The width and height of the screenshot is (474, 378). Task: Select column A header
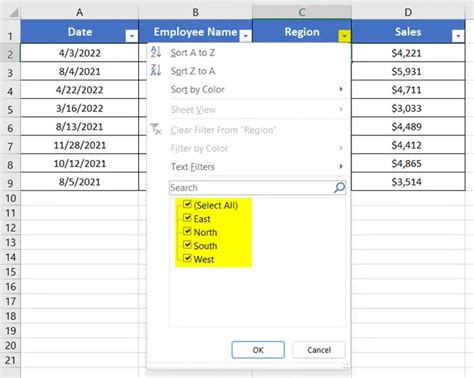(x=79, y=12)
